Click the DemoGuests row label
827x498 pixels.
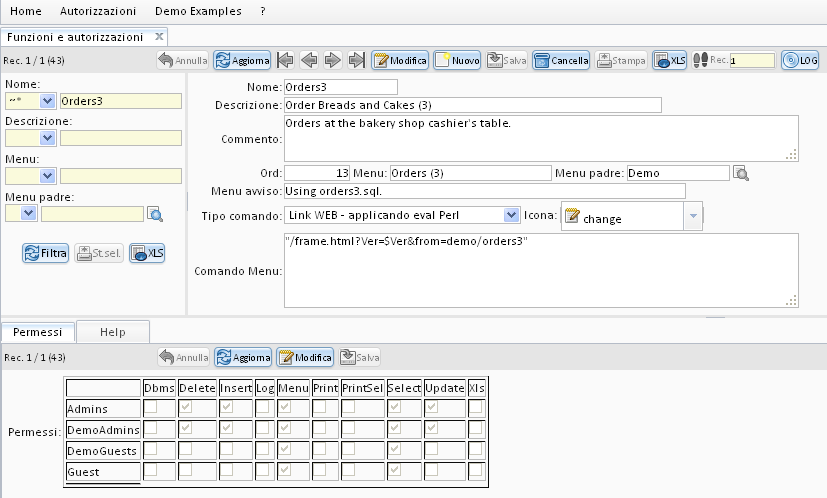(103, 451)
